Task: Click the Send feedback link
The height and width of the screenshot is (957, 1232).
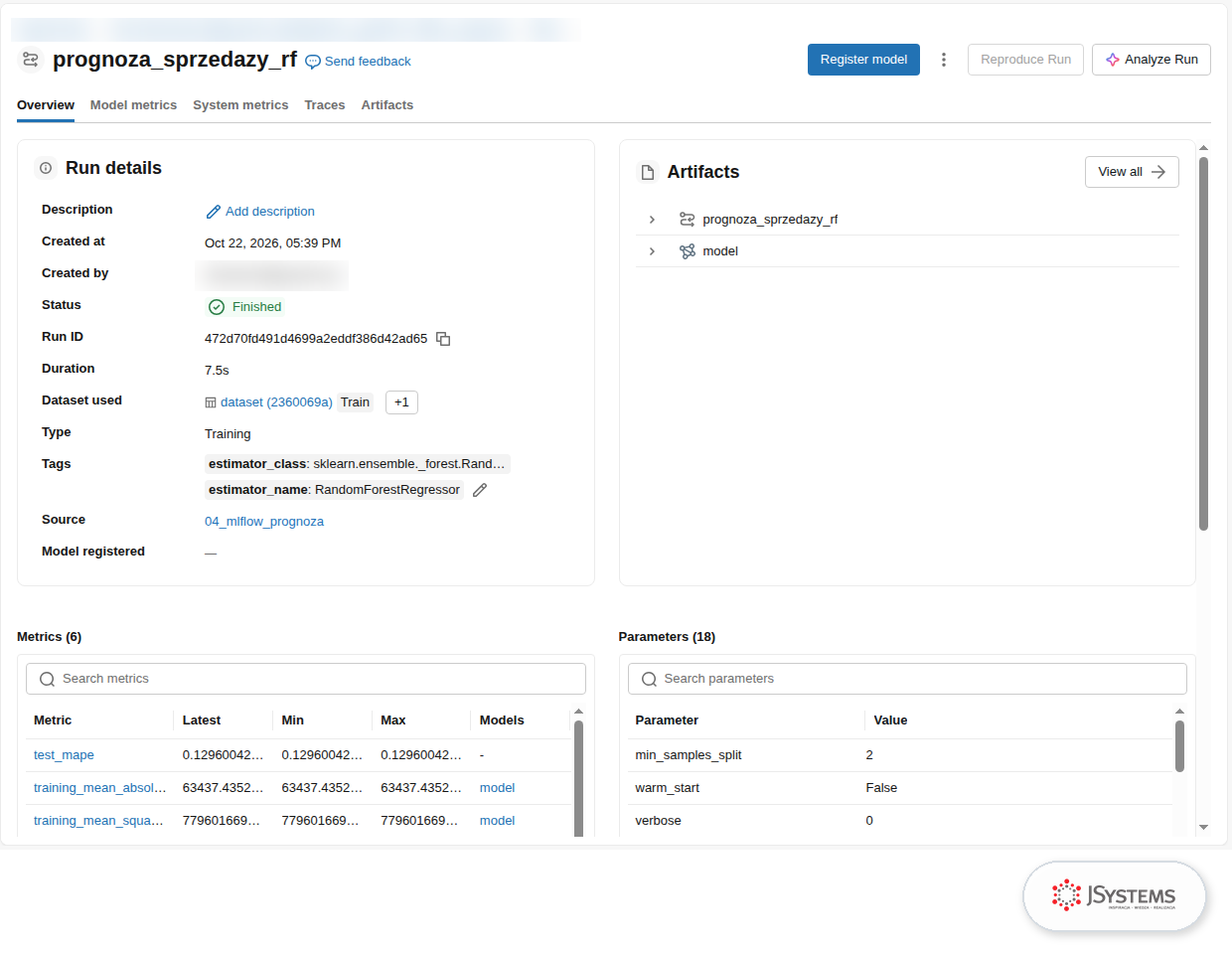Action: (x=368, y=62)
